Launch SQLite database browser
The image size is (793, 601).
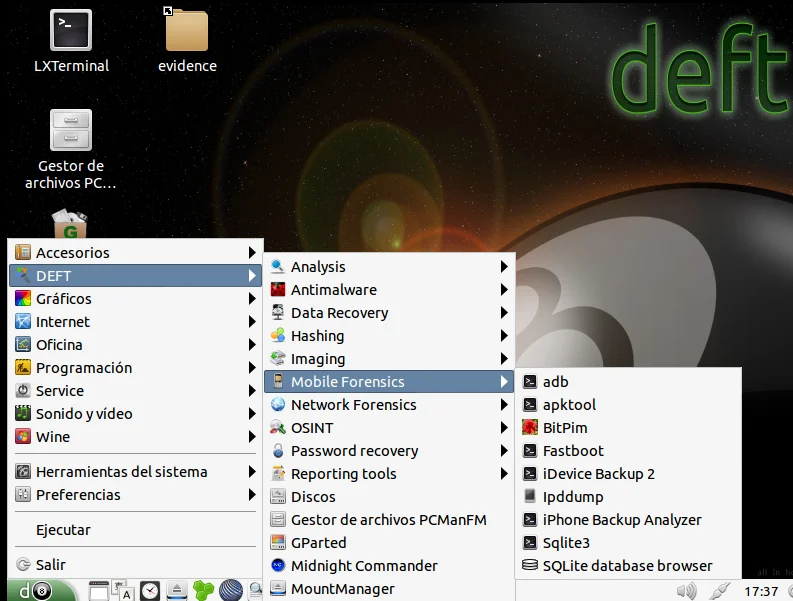click(629, 566)
